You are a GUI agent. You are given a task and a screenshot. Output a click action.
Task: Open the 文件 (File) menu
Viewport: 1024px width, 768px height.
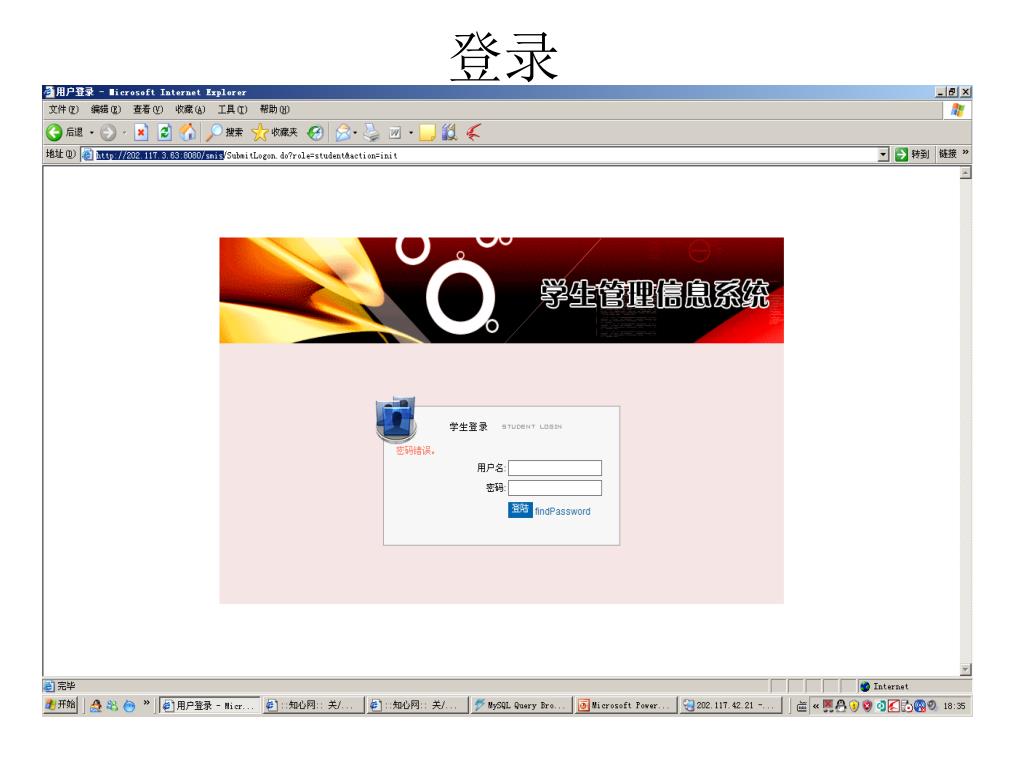[63, 110]
